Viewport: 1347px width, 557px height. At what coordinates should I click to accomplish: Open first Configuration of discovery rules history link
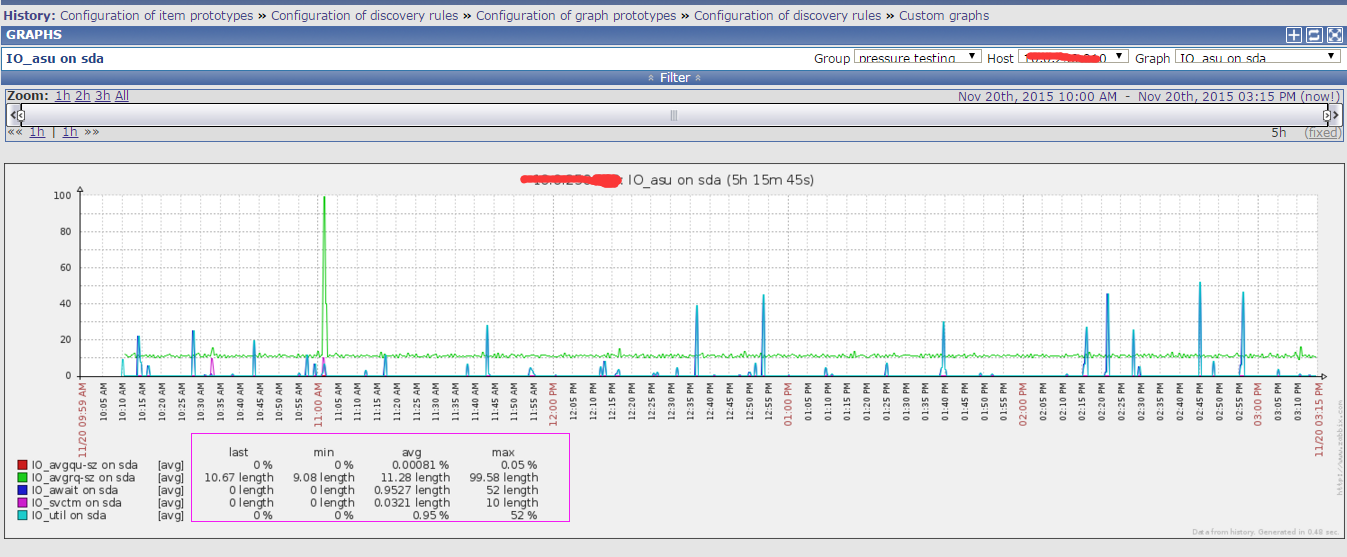365,16
